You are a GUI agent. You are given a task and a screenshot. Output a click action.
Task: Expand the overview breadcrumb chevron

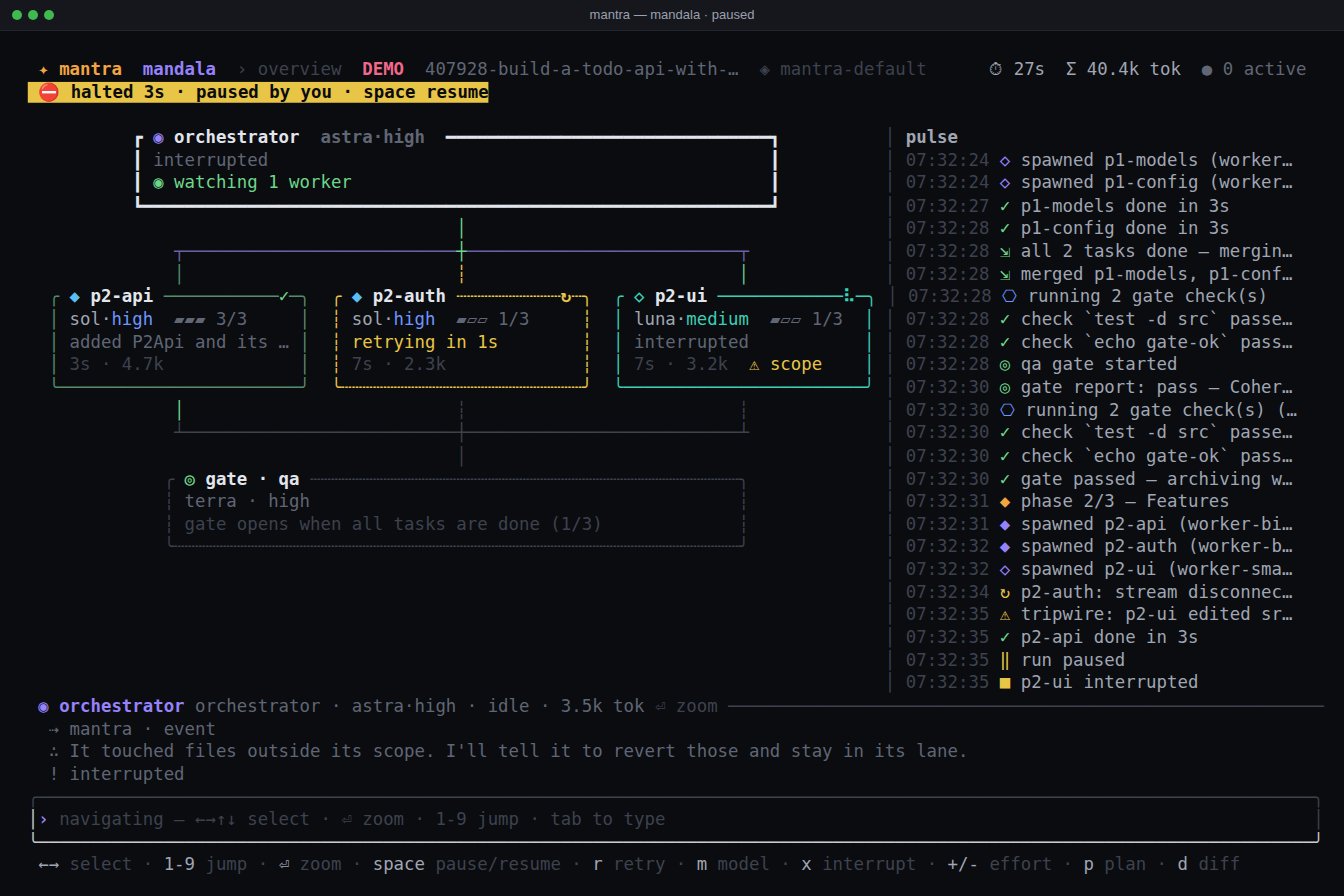pos(243,70)
